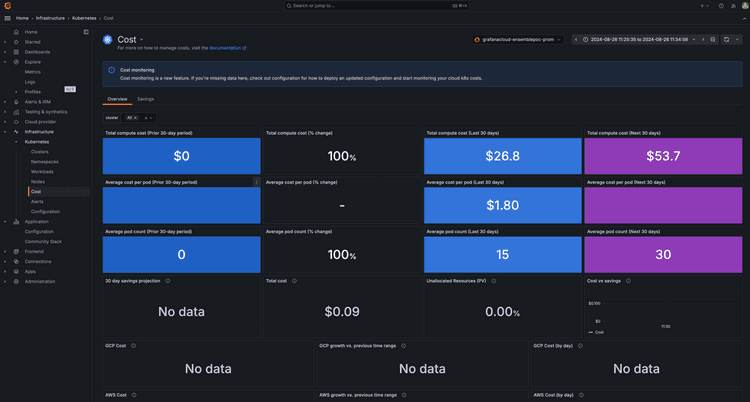Viewport: 750px width, 402px height.
Task: Select the Overview tab
Action: click(x=117, y=99)
